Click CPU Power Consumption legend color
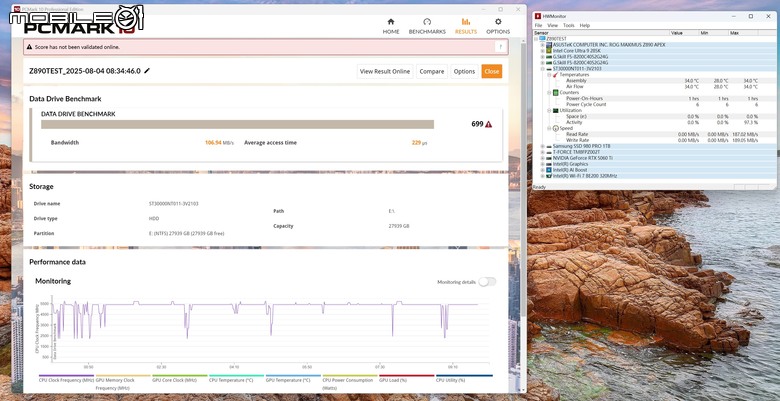 tap(350, 376)
